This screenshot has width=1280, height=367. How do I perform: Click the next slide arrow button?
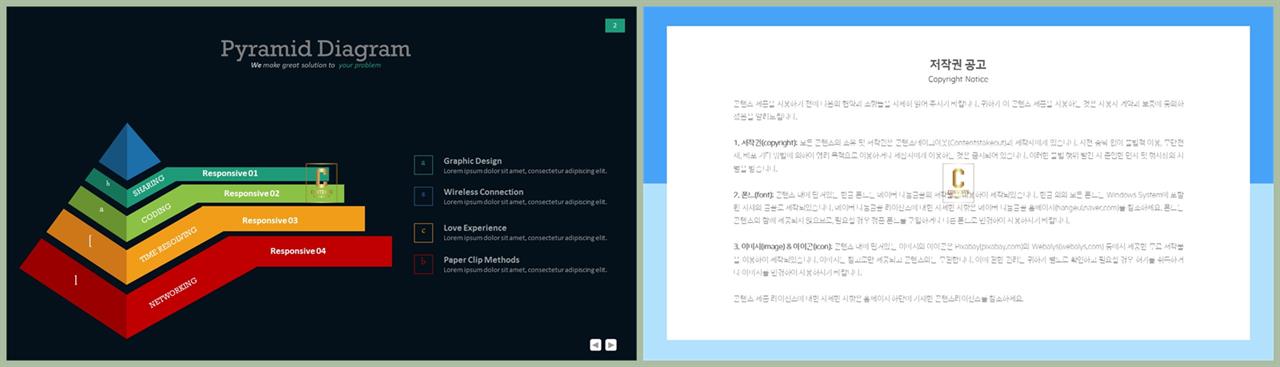[x=611, y=344]
